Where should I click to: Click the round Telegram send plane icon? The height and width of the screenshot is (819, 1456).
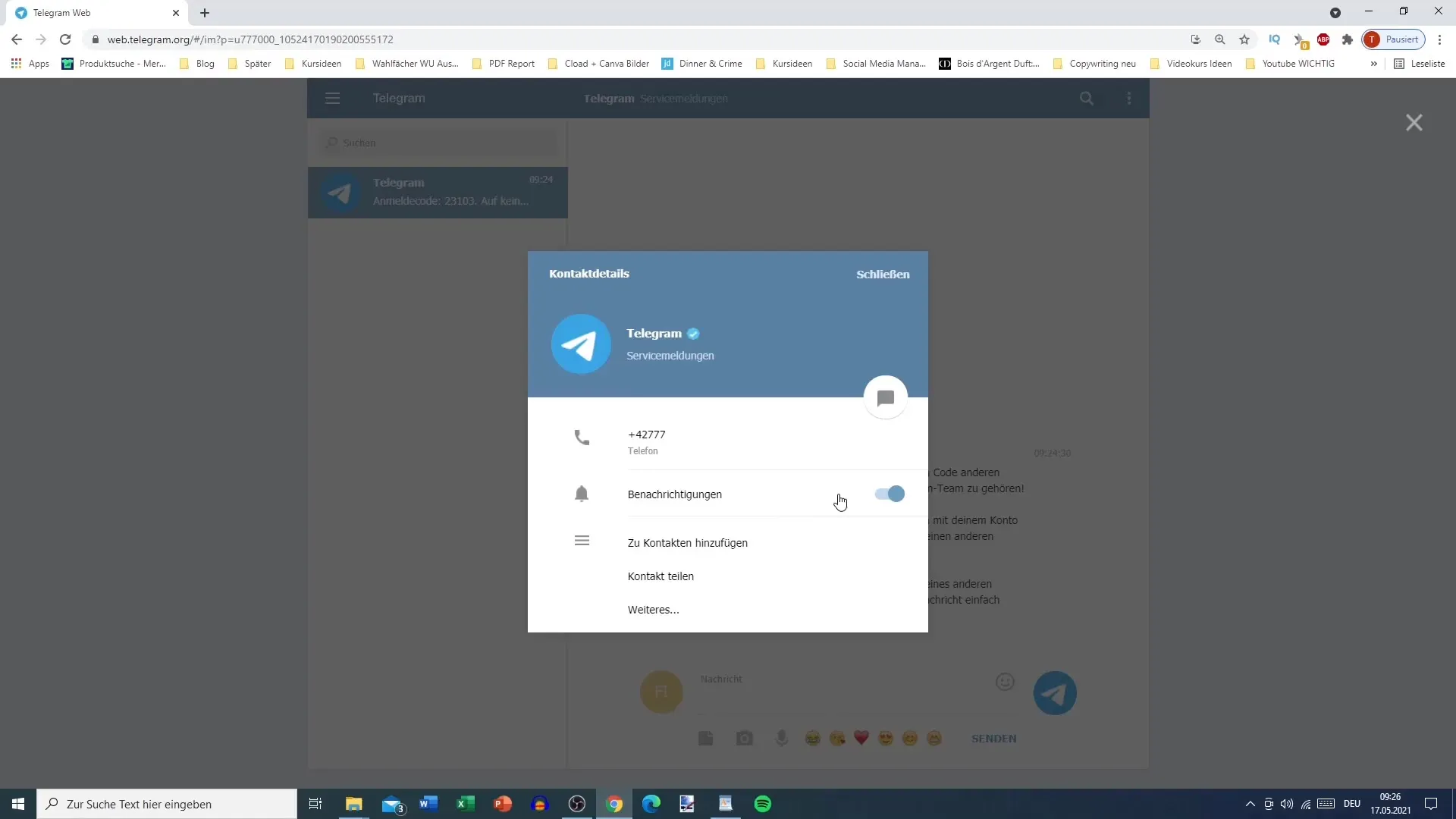(x=1055, y=693)
